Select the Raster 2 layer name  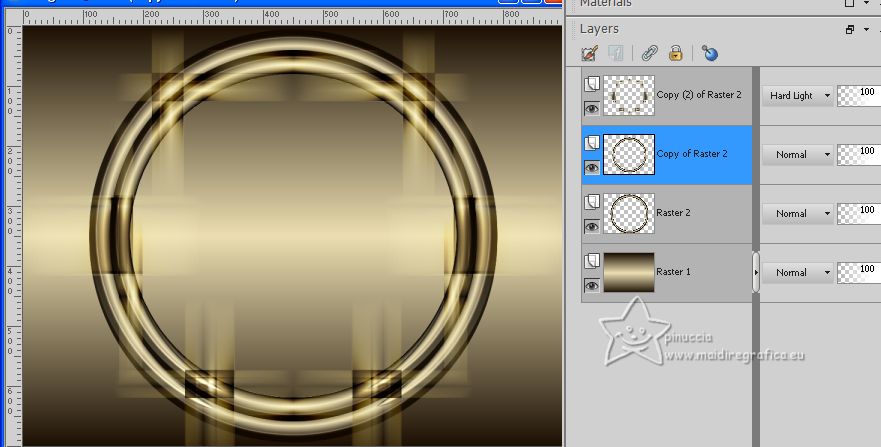click(673, 213)
